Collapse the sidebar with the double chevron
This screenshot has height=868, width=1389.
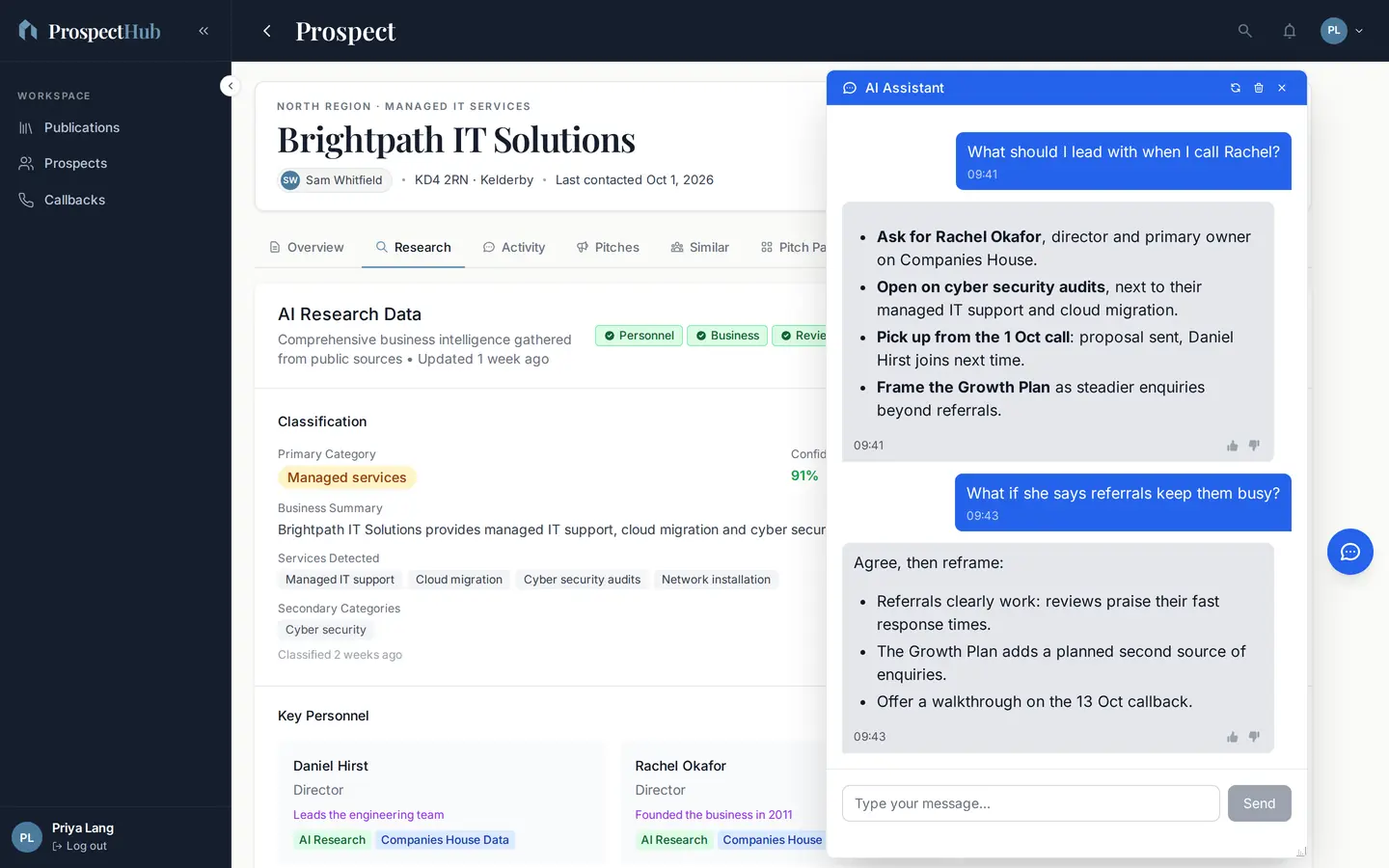click(204, 31)
